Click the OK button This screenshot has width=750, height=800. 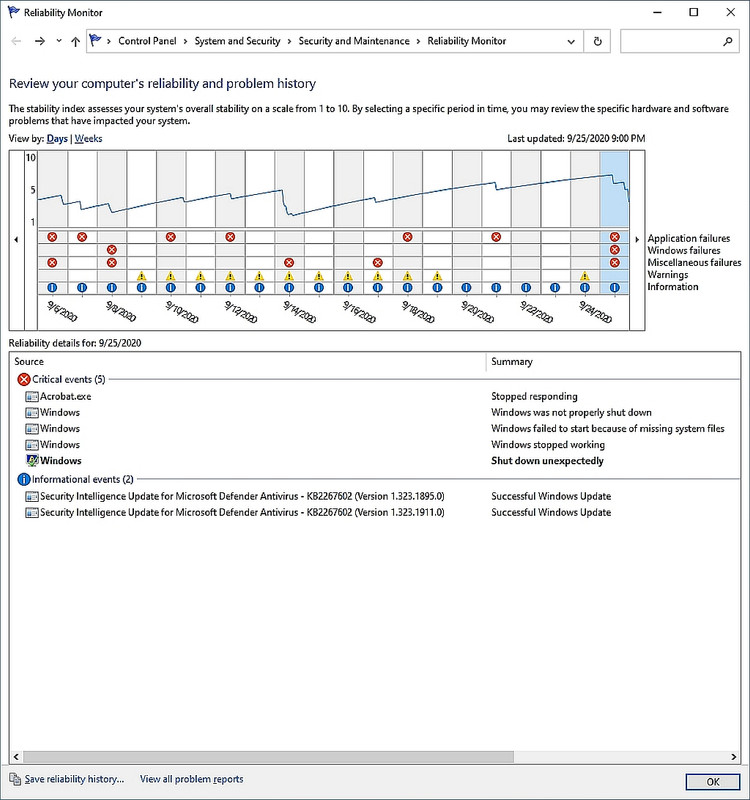click(x=713, y=782)
